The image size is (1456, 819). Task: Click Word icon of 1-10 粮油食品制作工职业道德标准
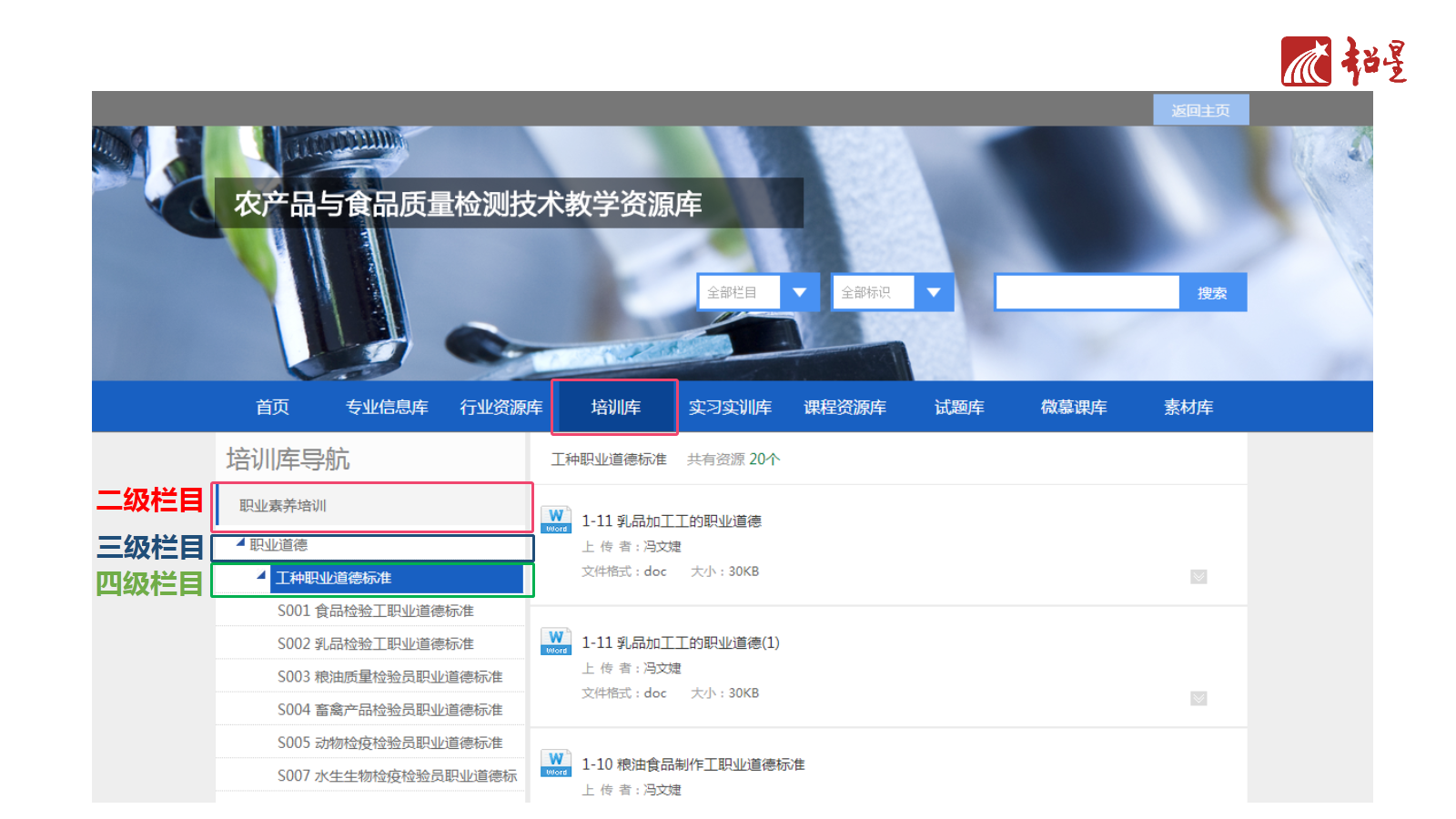tap(556, 763)
